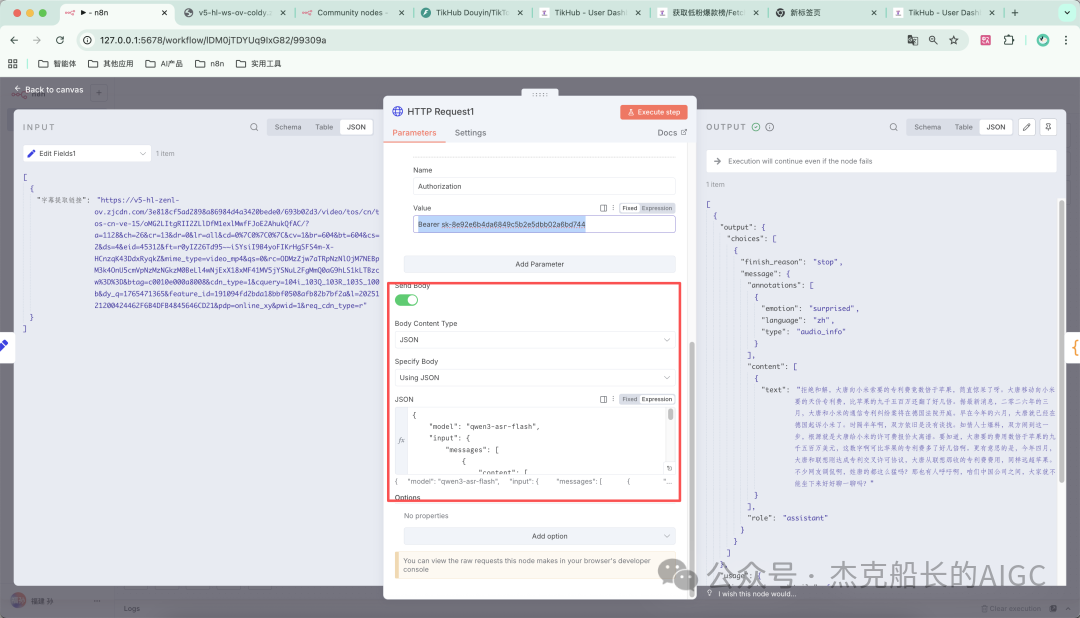Click the Bearer token Value field
The width and height of the screenshot is (1080, 618).
tap(544, 224)
